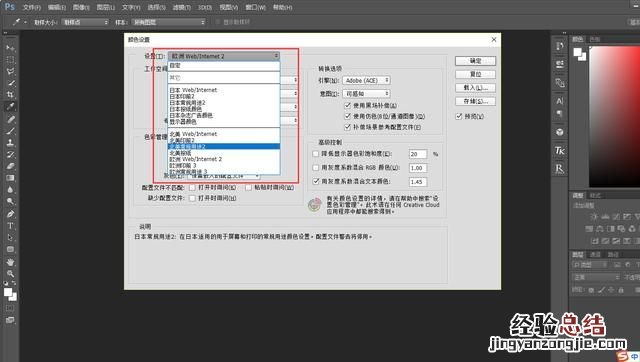Click the desaturation percent field 20

coord(418,154)
